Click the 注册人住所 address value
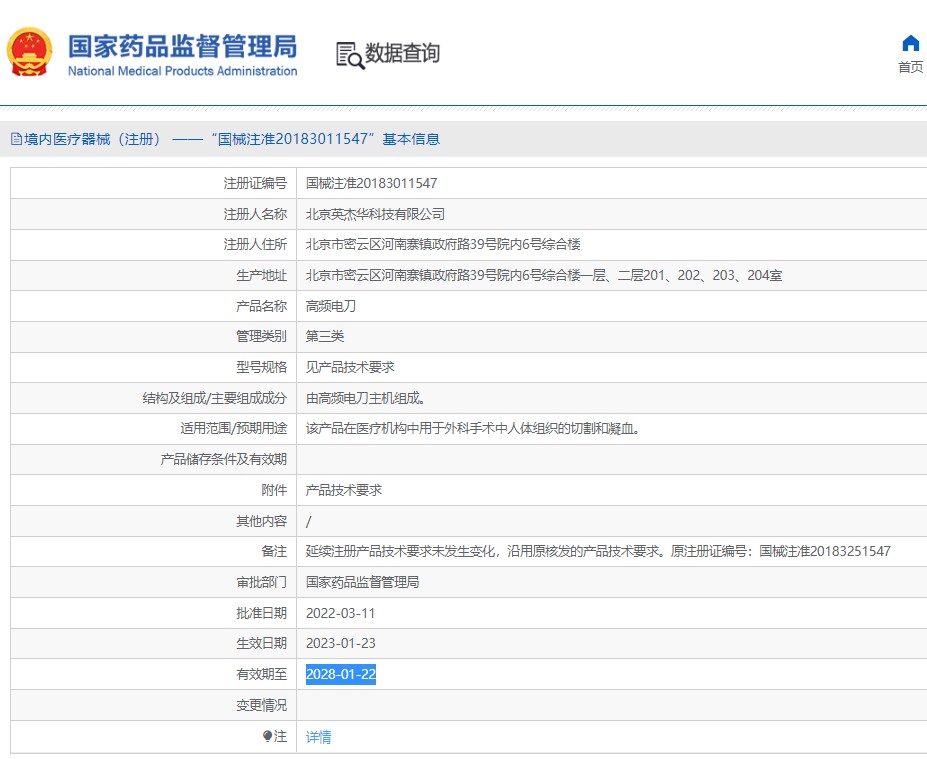The width and height of the screenshot is (927, 759). coord(443,244)
